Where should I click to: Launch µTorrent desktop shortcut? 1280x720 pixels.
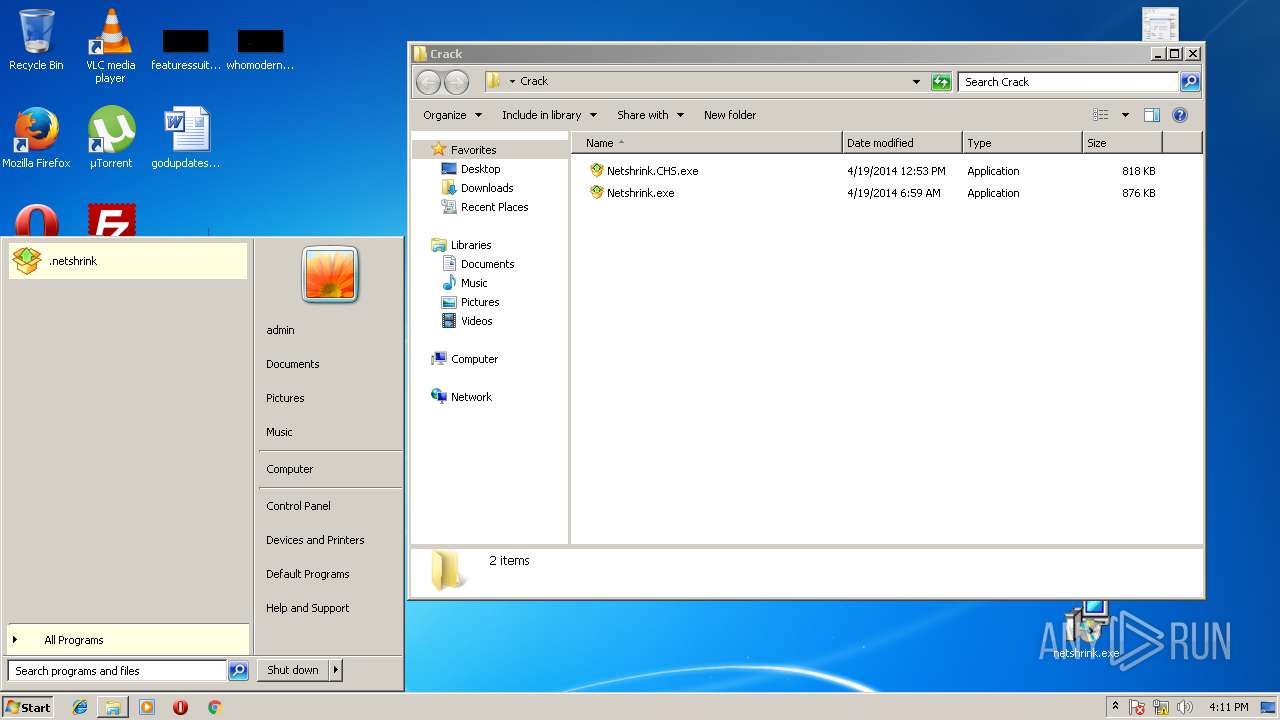pyautogui.click(x=111, y=137)
